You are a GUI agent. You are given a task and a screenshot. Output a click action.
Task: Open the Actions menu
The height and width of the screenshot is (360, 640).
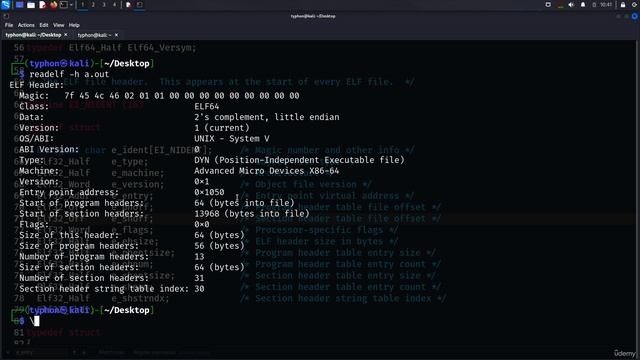[x=26, y=25]
